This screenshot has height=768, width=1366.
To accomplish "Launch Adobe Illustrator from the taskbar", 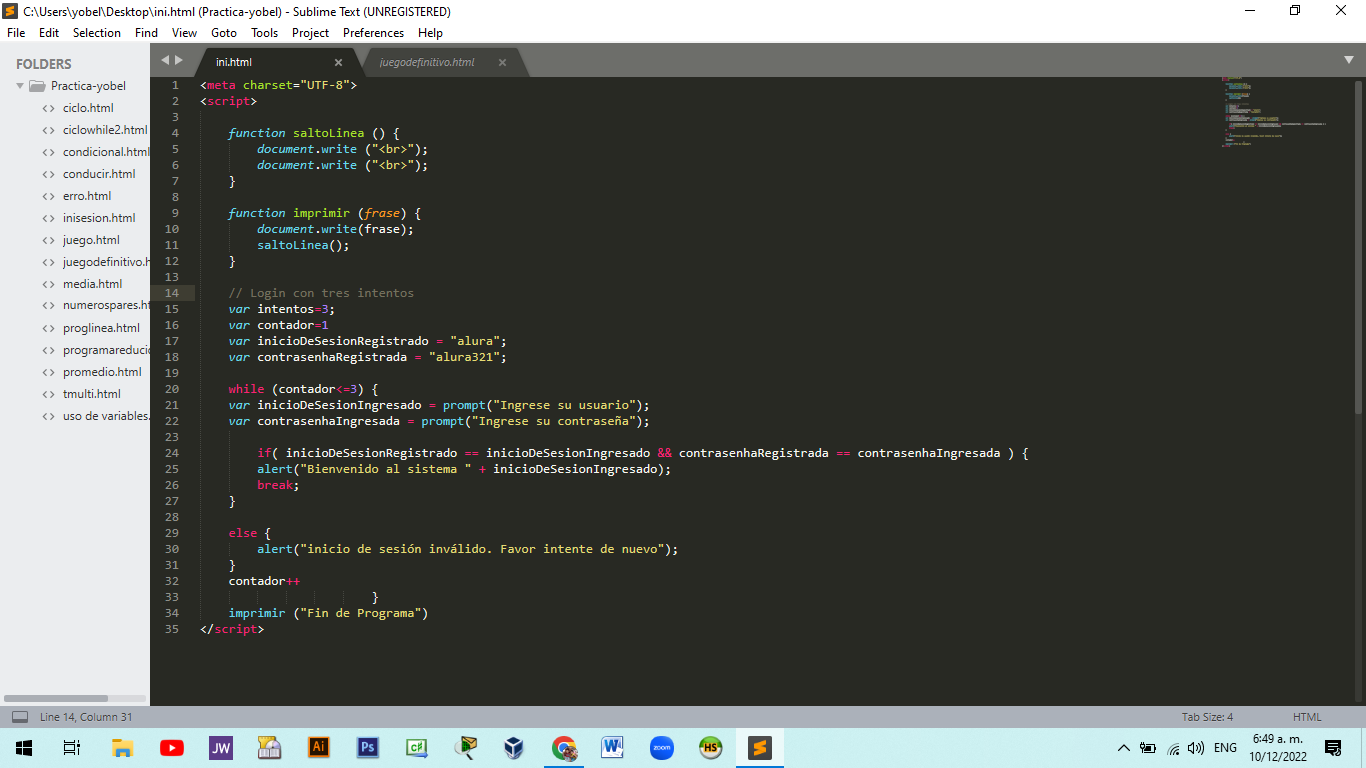I will coord(319,747).
